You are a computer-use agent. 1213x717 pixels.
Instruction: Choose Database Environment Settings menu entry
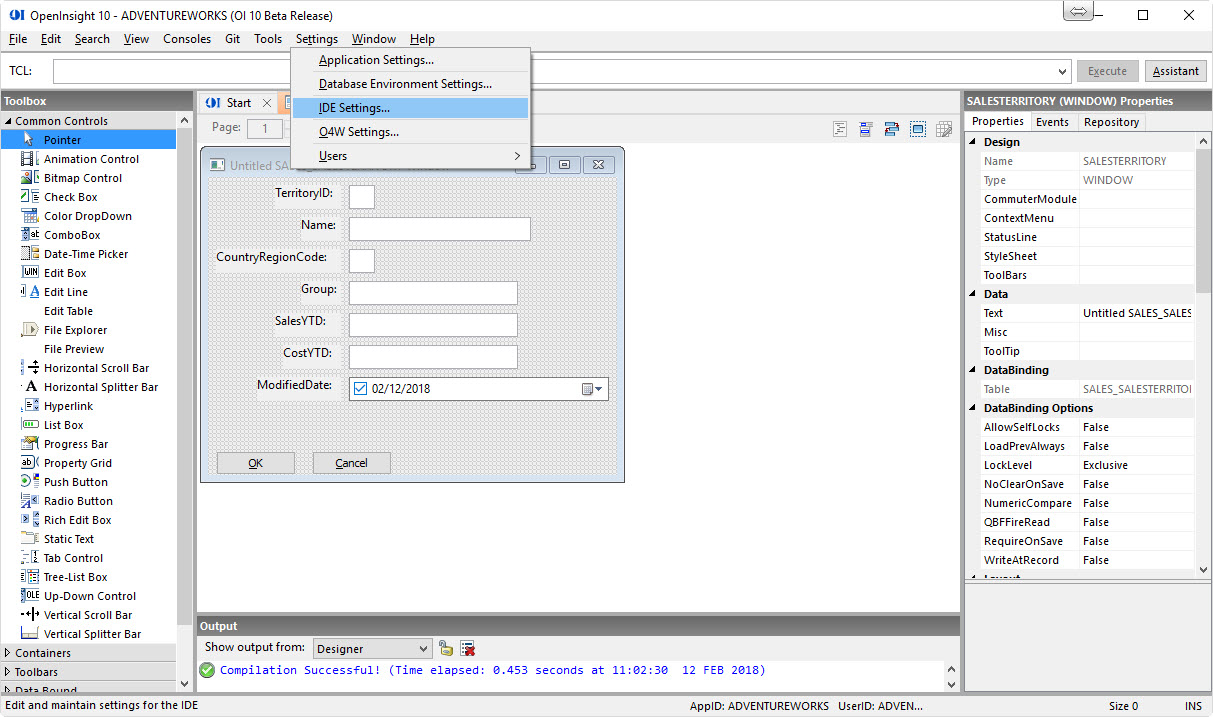pyautogui.click(x=409, y=84)
